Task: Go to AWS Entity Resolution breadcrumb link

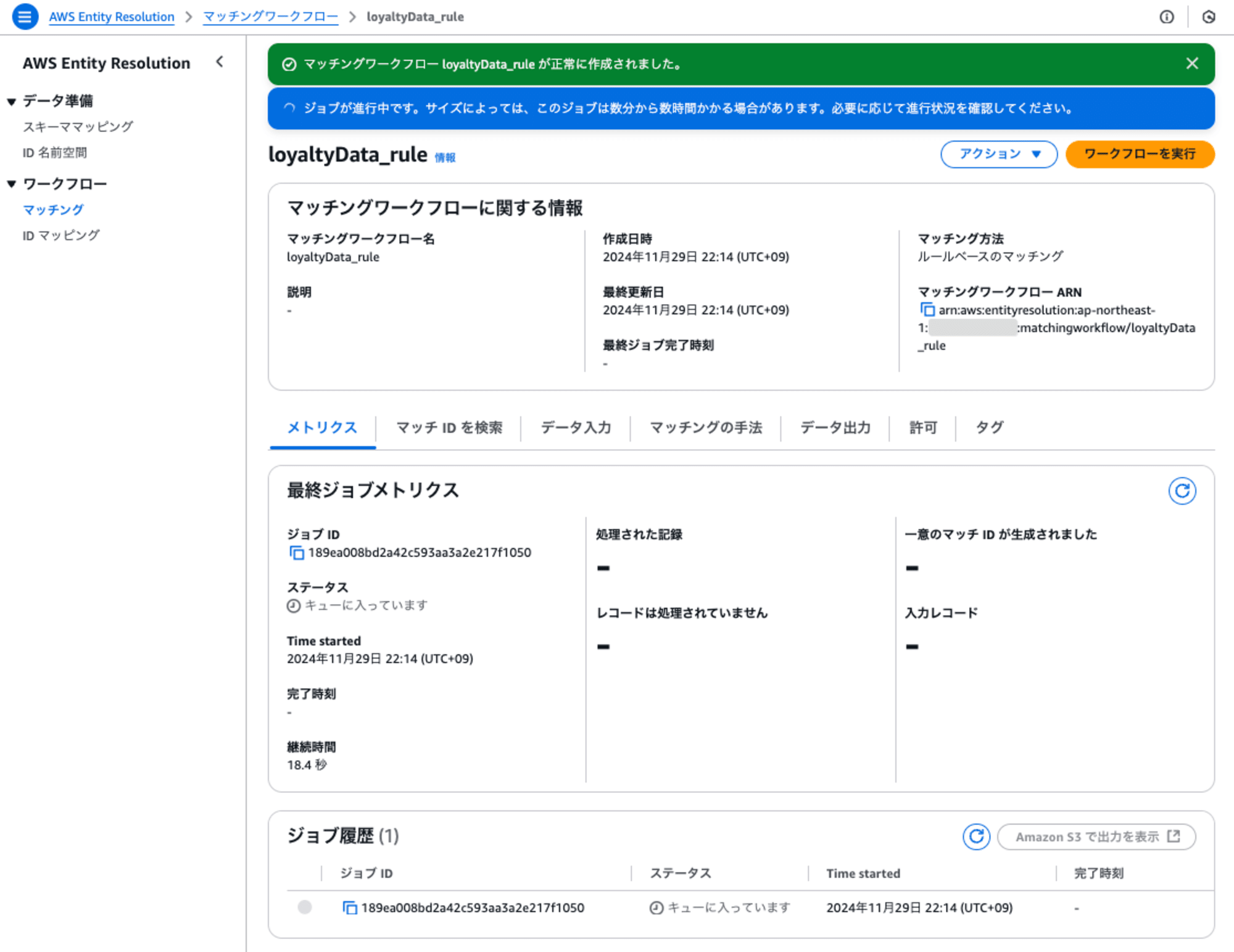Action: [x=112, y=17]
